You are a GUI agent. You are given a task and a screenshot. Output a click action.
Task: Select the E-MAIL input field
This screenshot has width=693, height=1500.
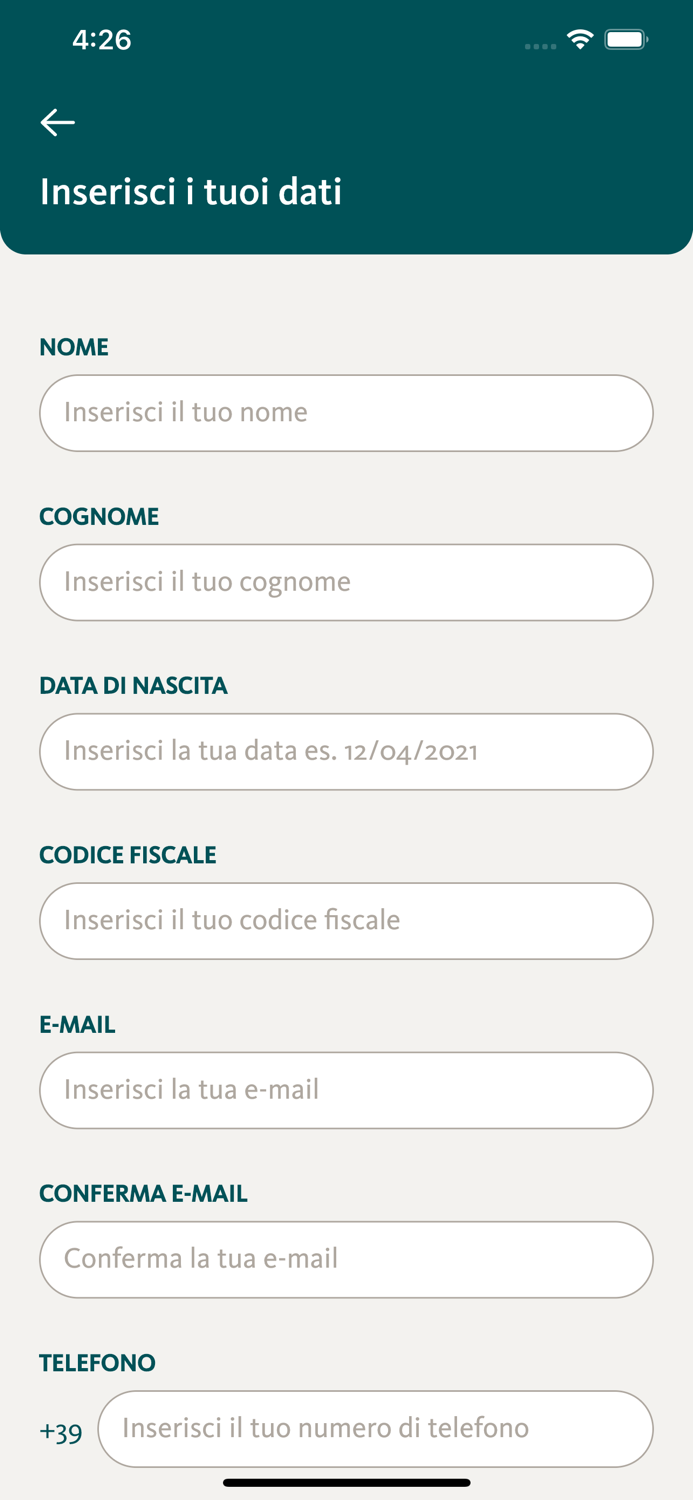346,1090
